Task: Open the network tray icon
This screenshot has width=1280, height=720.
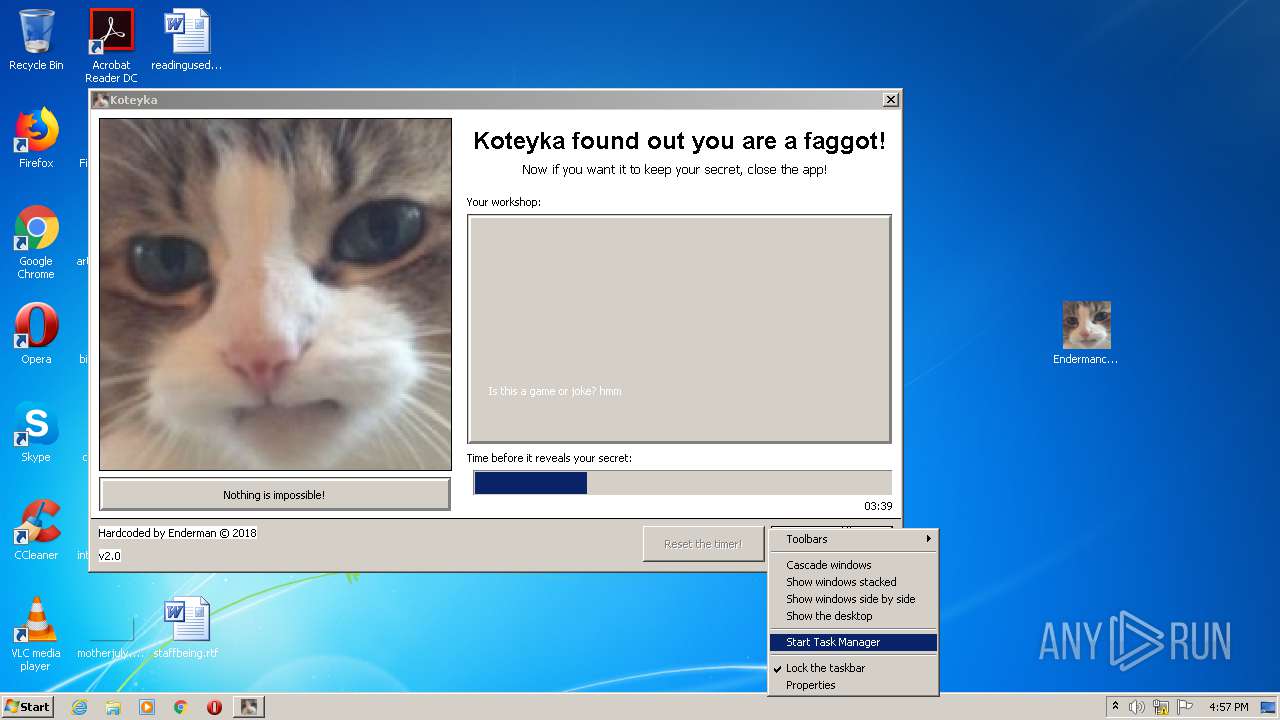Action: pyautogui.click(x=1161, y=707)
